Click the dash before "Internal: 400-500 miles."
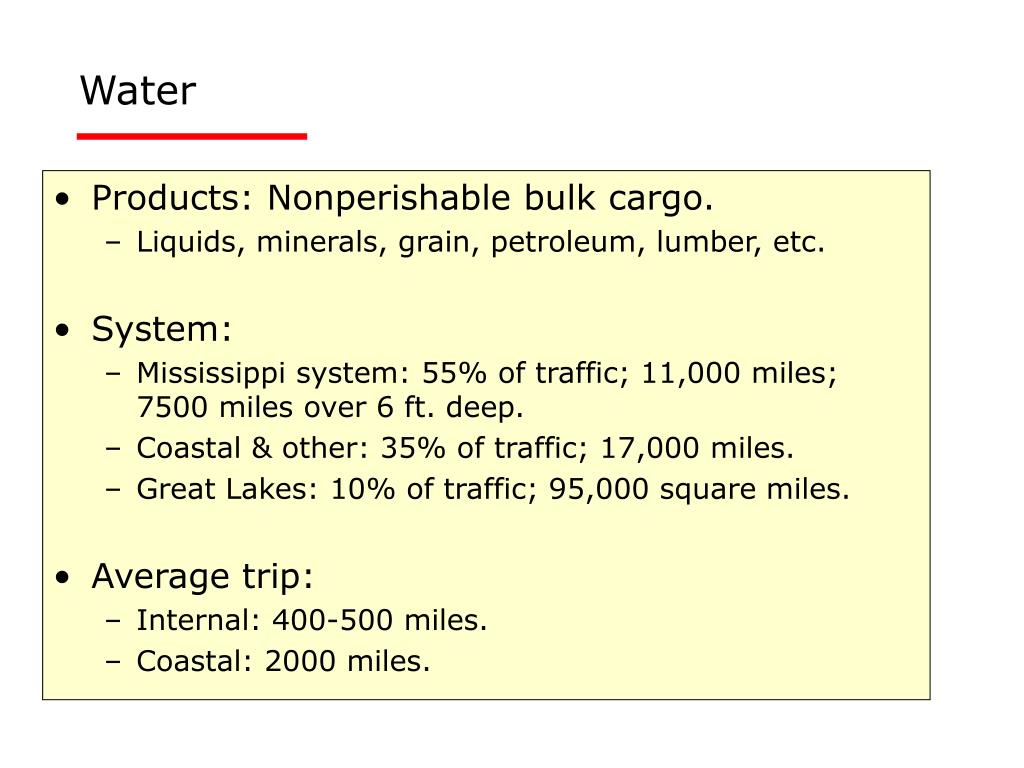Viewport: 1024px width, 768px height. tap(112, 622)
